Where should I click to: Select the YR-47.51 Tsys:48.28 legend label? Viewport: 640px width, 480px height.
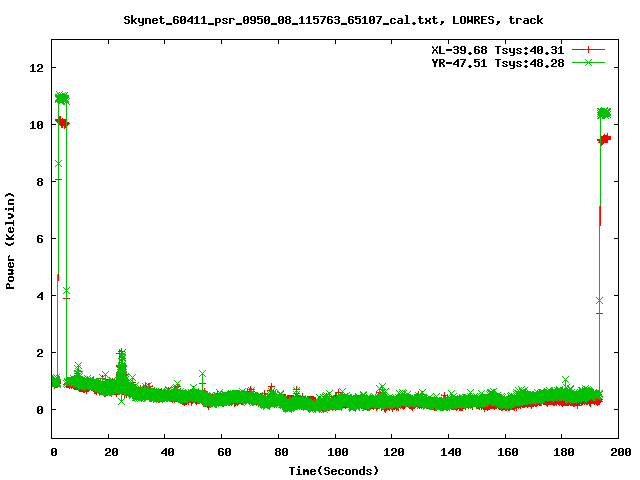[498, 63]
